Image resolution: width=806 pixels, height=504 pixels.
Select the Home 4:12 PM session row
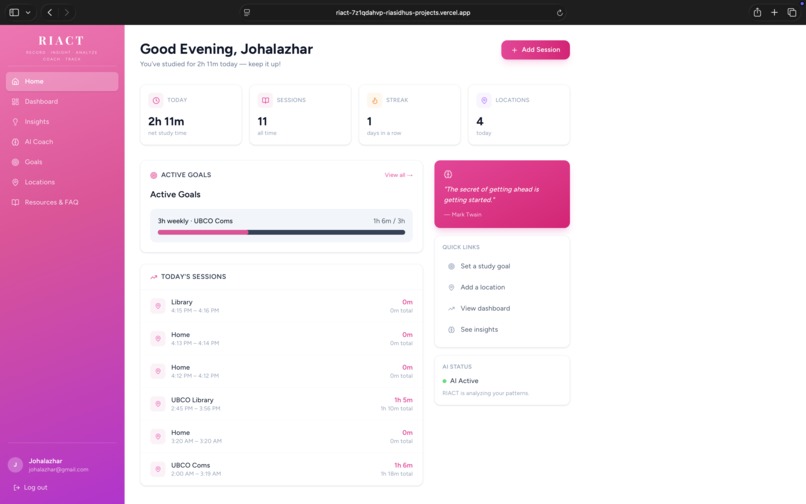[281, 371]
